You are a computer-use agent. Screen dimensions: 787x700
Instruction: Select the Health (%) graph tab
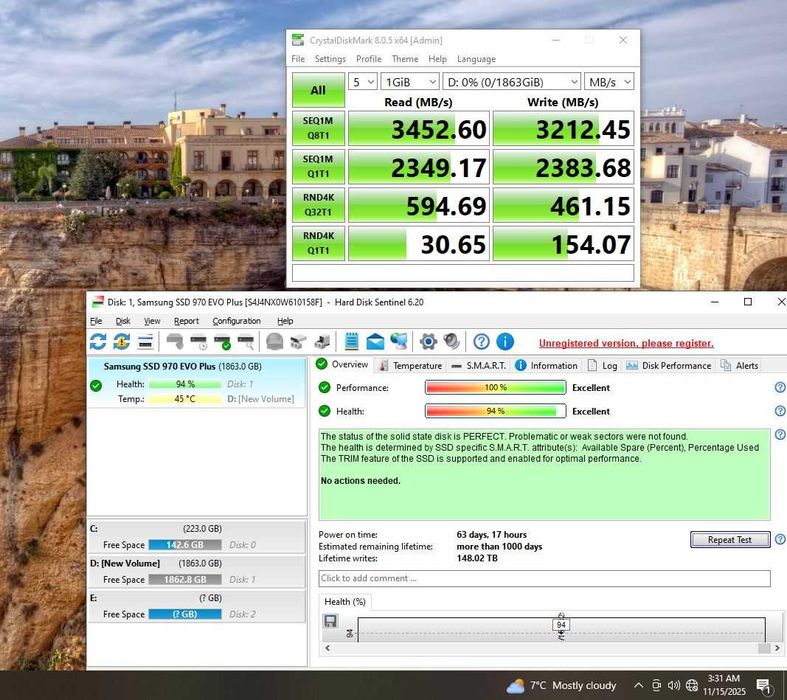point(345,601)
